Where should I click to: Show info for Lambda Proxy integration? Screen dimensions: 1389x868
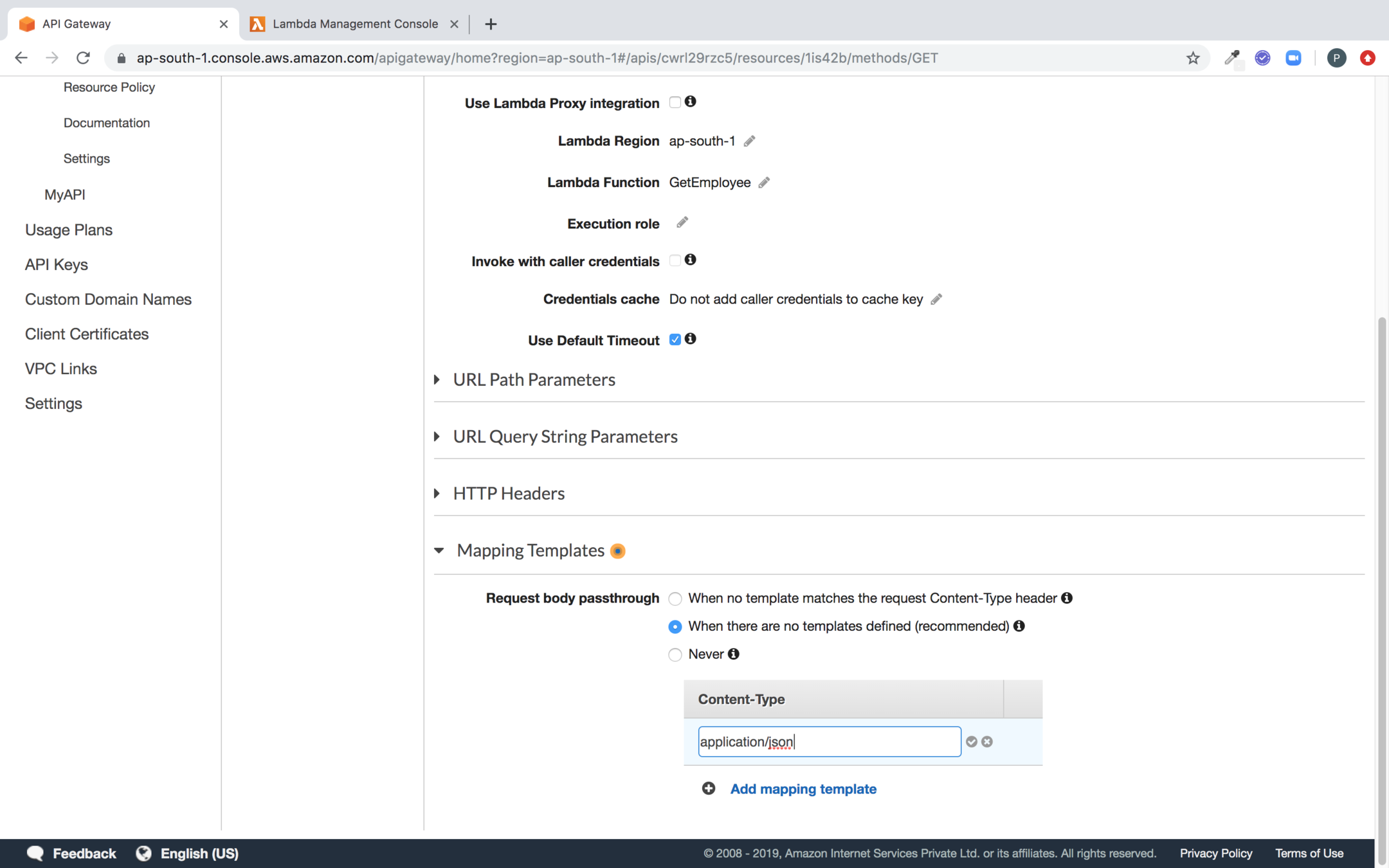[x=690, y=102]
